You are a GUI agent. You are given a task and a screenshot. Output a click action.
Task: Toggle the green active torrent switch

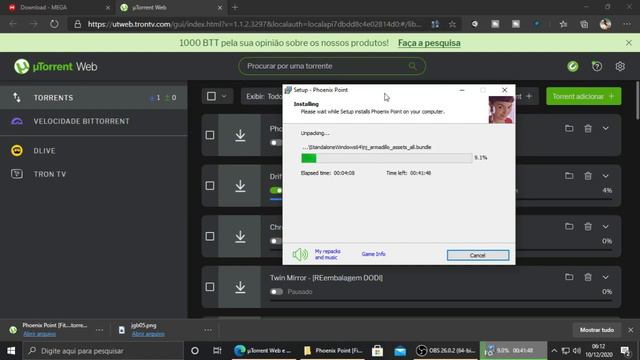click(276, 190)
